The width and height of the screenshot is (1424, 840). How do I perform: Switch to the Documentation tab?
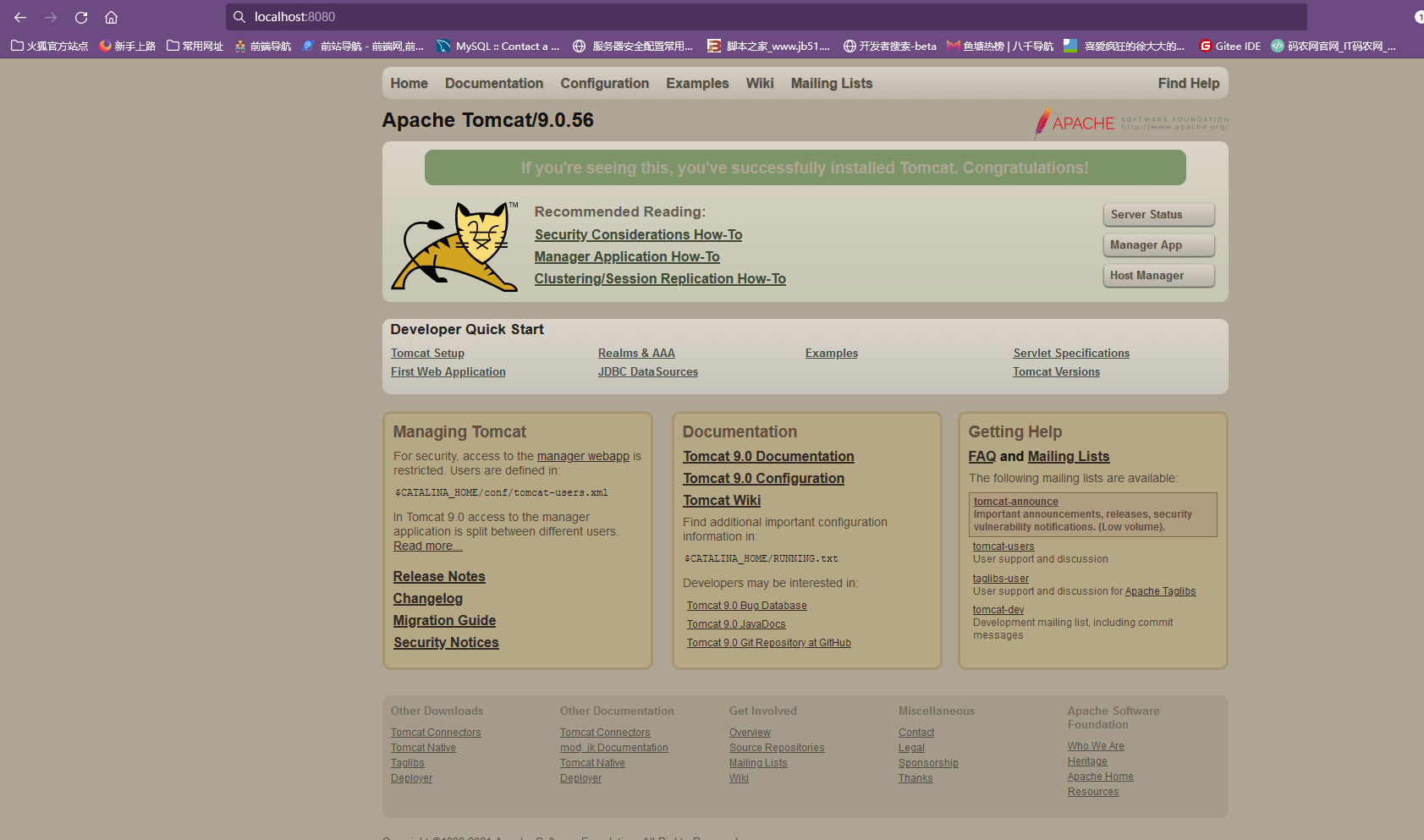(494, 83)
